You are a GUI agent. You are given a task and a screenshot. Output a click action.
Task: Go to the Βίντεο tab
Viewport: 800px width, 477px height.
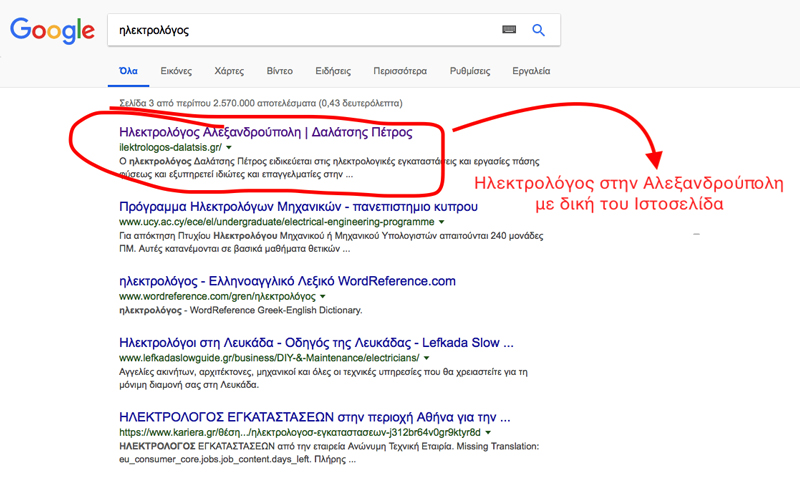point(280,72)
